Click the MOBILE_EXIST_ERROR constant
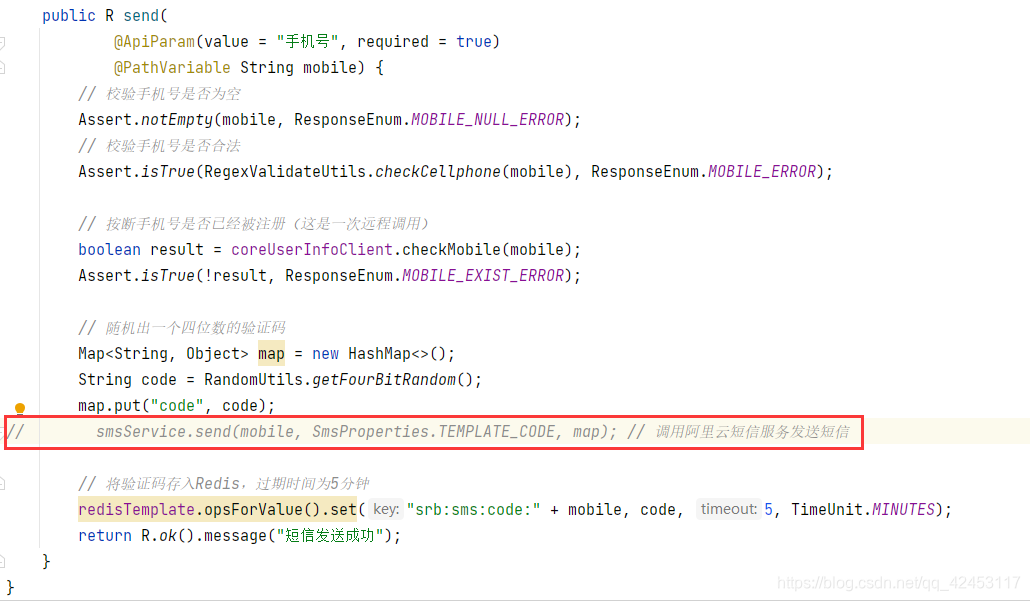This screenshot has height=601, width=1030. [483, 276]
